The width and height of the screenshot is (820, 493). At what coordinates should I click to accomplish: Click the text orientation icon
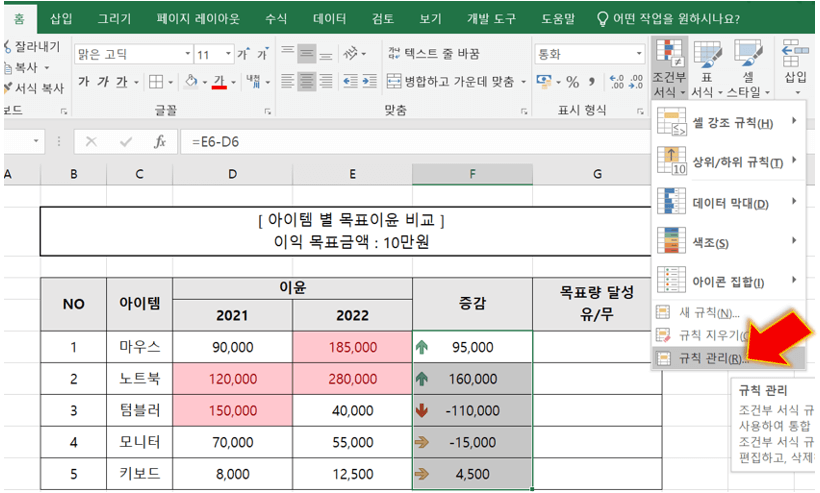click(351, 53)
